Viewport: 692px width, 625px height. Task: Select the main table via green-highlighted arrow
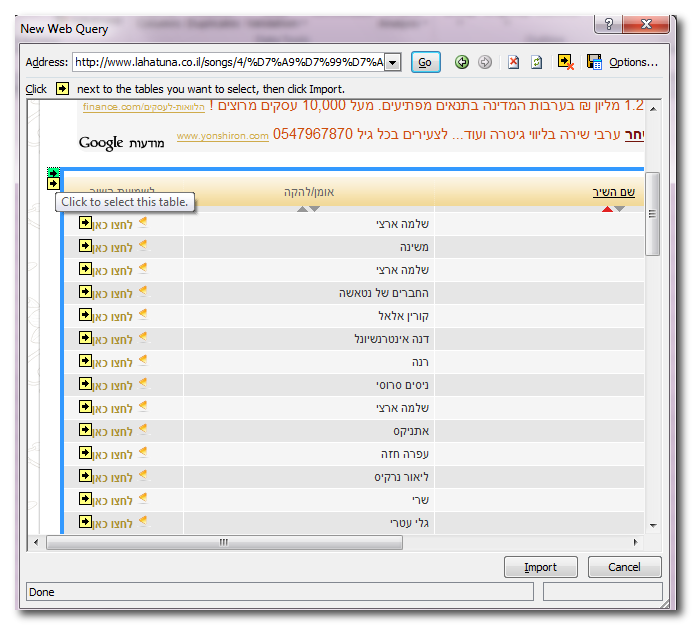click(53, 172)
